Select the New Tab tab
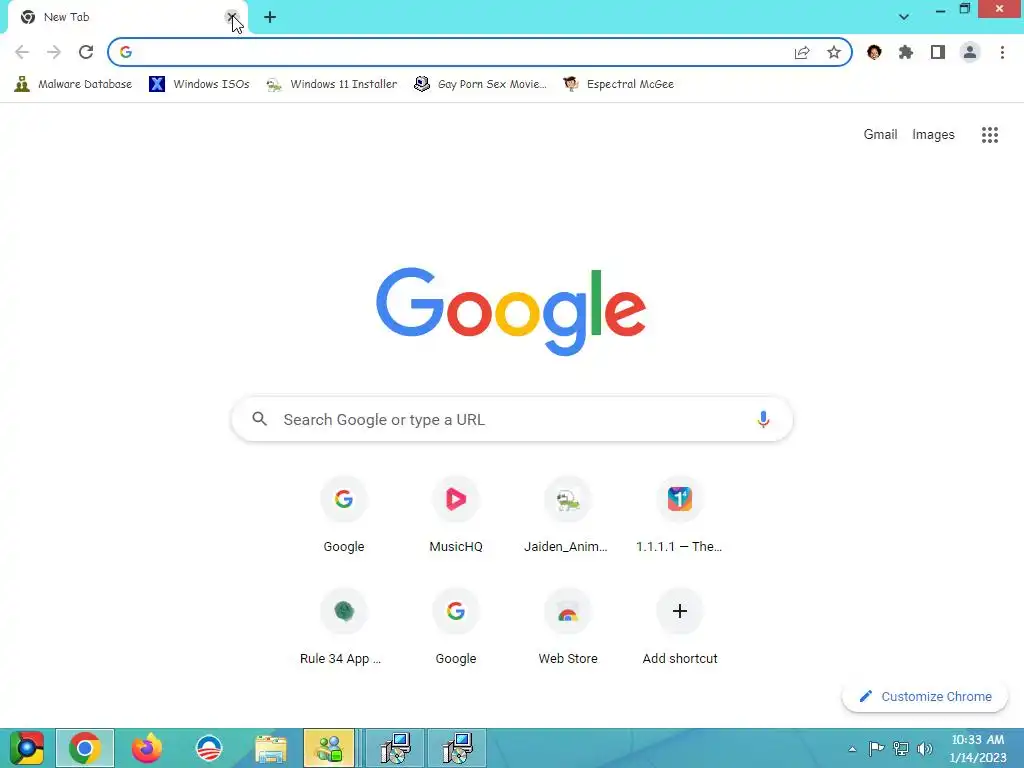 click(x=127, y=18)
